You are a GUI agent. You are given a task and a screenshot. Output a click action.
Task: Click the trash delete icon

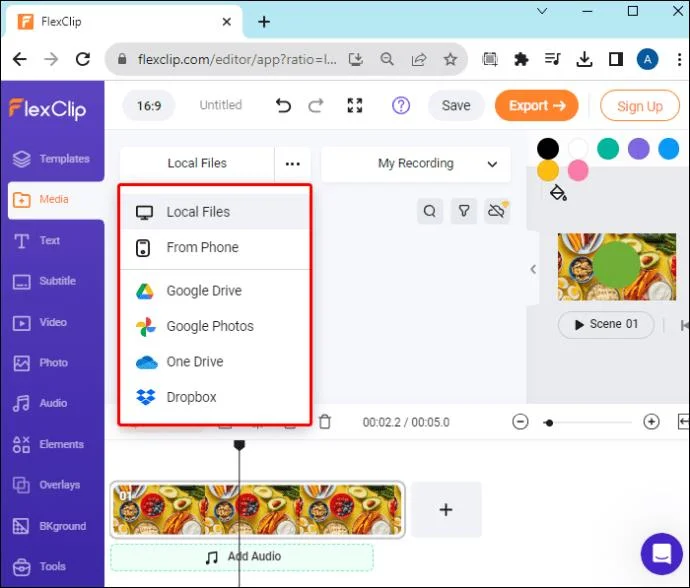(x=325, y=422)
